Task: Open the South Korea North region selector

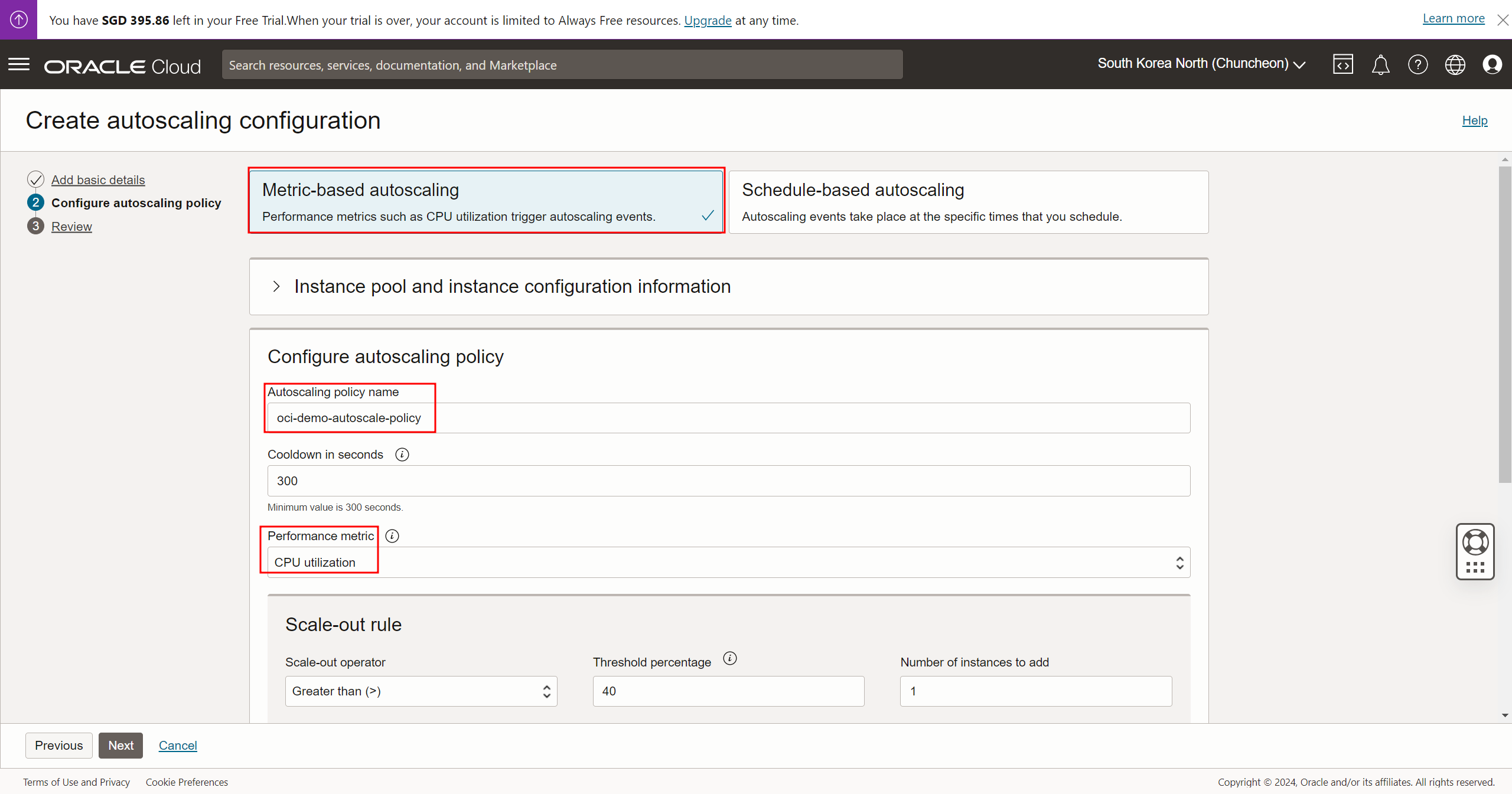Action: 1201,64
